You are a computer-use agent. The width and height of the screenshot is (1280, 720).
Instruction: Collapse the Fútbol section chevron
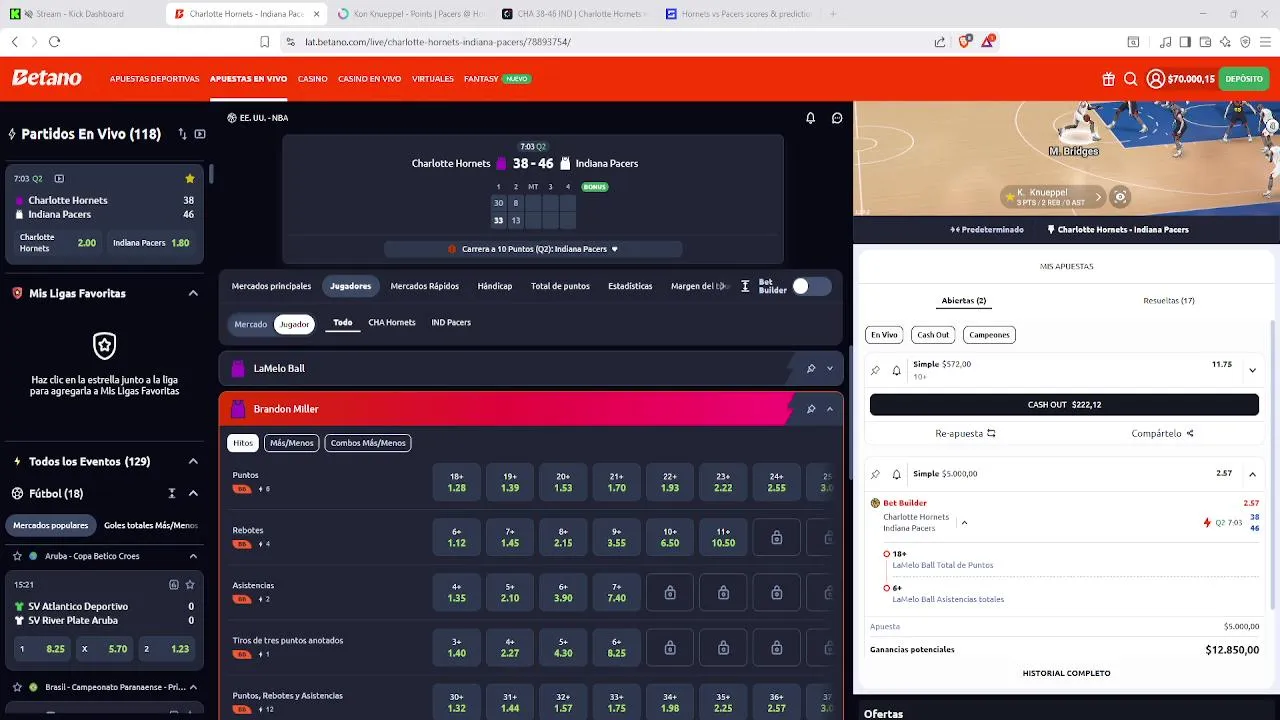tap(193, 493)
